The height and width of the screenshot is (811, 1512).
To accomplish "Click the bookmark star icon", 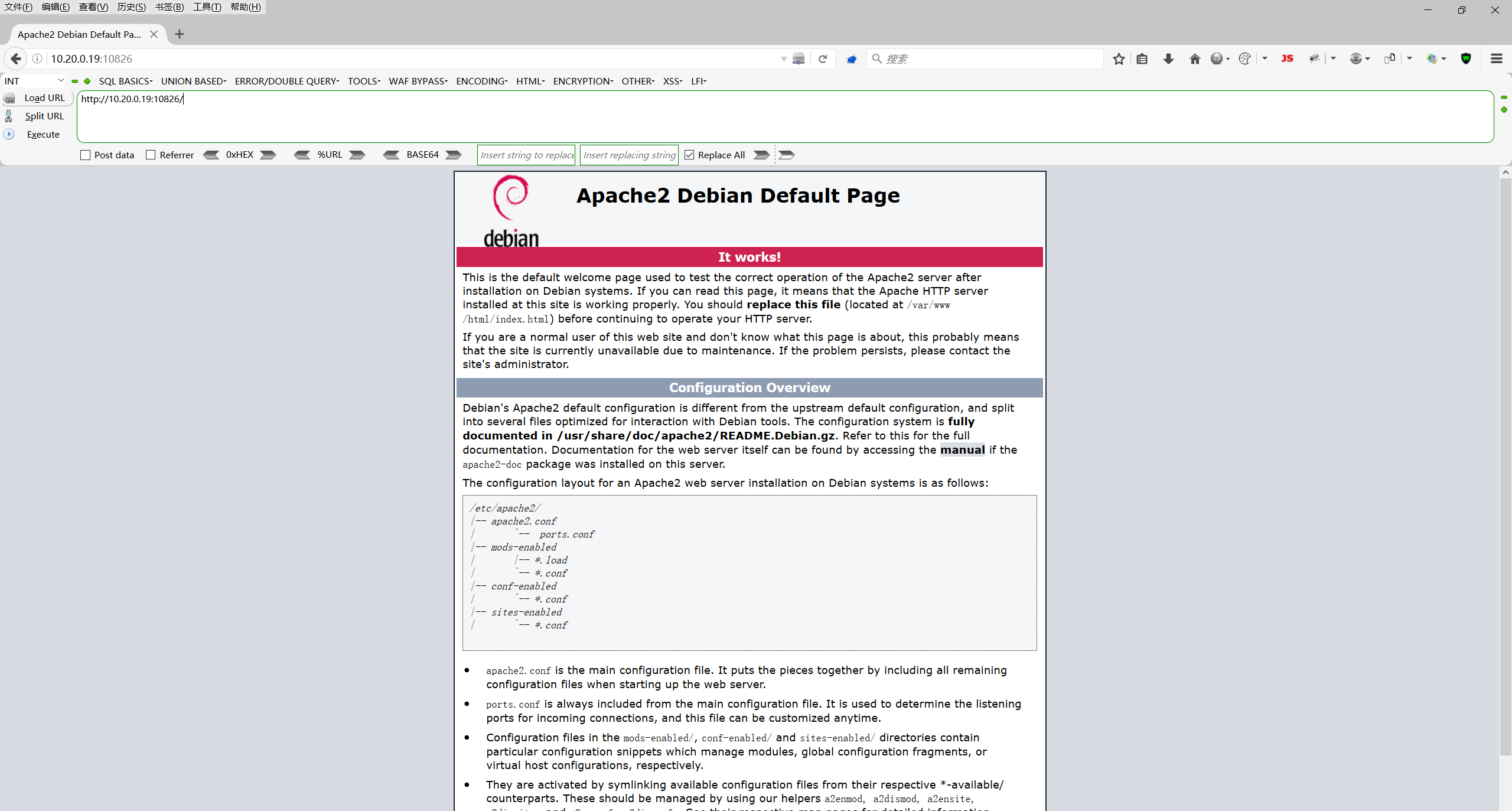I will tap(1118, 58).
